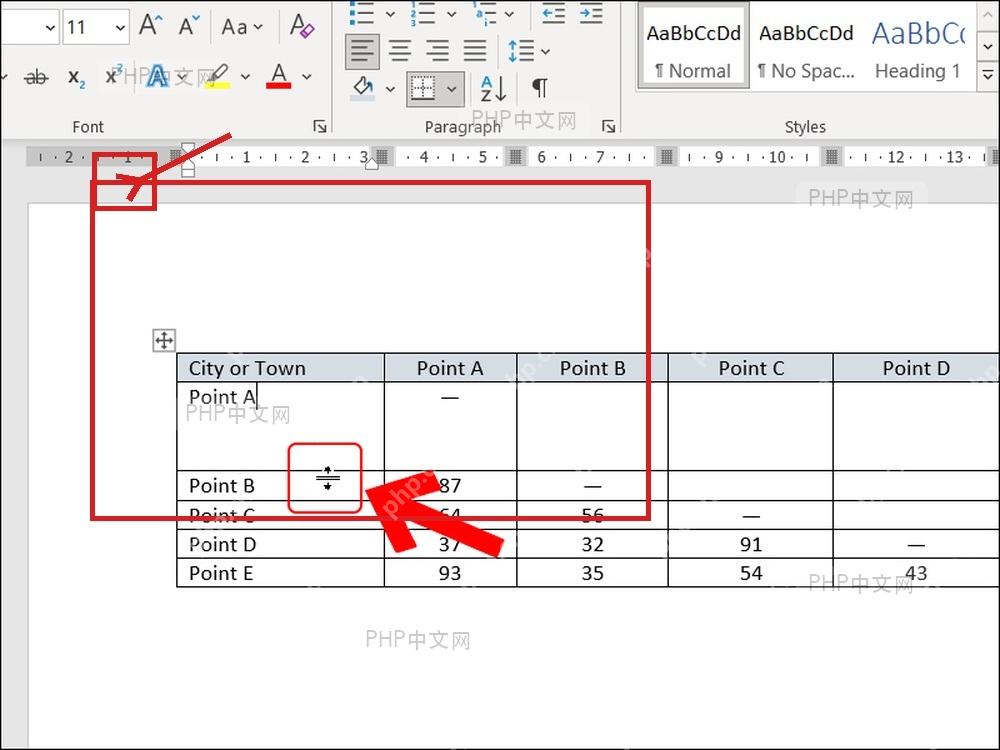Viewport: 1000px width, 750px height.
Task: Click the Sort A to Z icon
Action: tap(494, 88)
